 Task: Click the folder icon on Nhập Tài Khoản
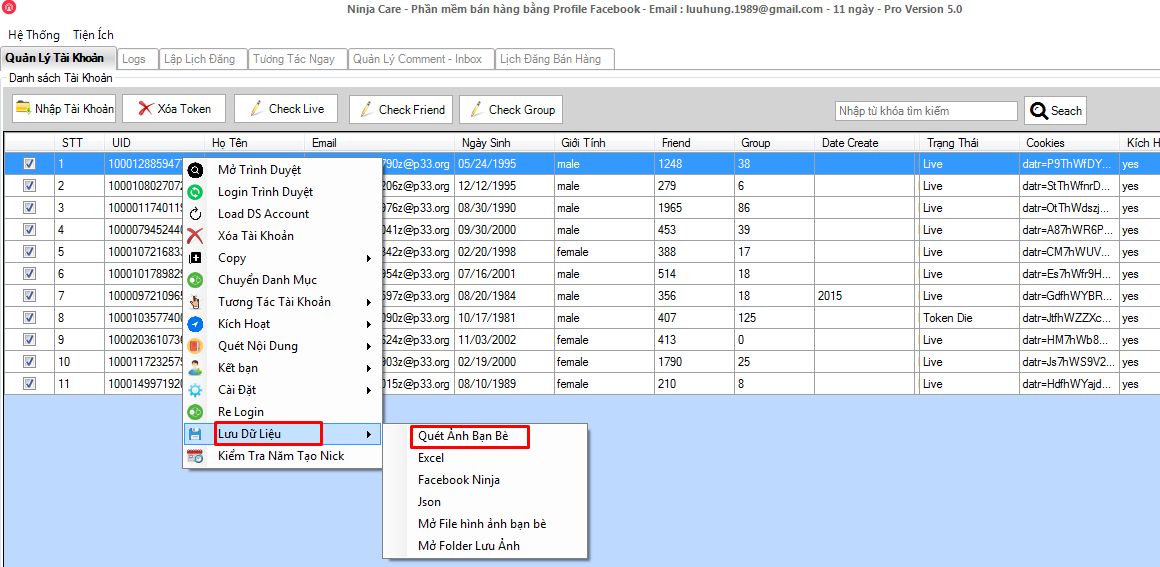click(x=24, y=108)
